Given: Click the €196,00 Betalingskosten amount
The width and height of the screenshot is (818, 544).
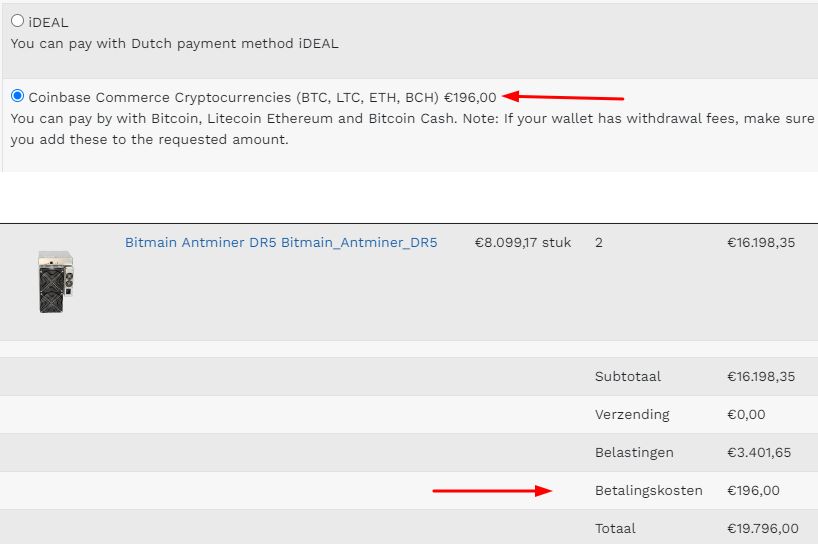Looking at the screenshot, I should tap(753, 490).
